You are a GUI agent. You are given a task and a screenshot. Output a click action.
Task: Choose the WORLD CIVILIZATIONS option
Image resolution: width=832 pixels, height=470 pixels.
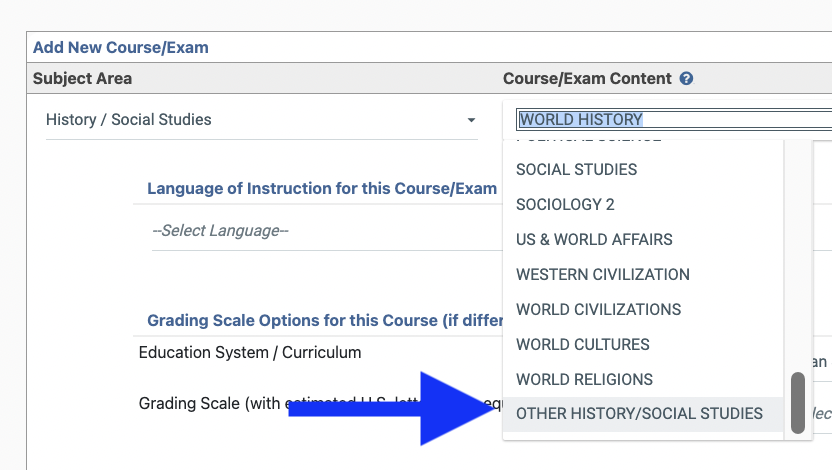[x=598, y=310]
